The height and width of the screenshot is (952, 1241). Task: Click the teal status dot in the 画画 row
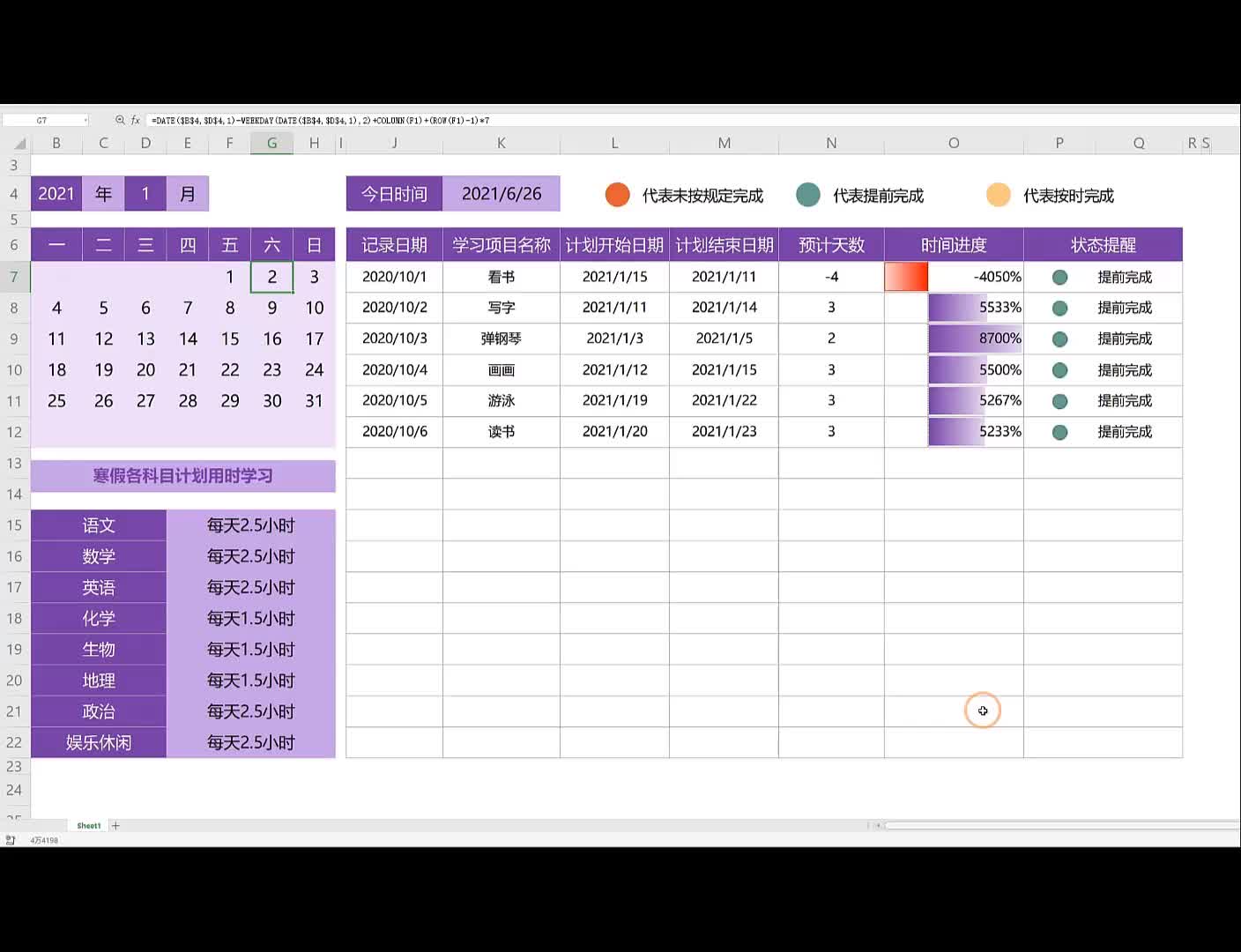tap(1060, 370)
